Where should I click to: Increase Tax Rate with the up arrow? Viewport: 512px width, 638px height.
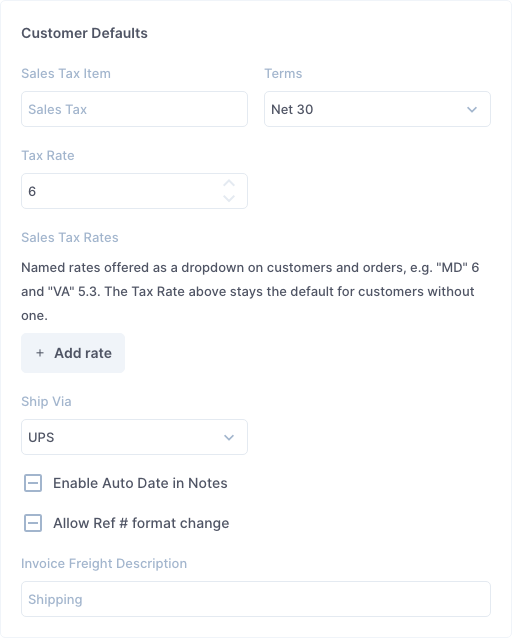tap(229, 184)
